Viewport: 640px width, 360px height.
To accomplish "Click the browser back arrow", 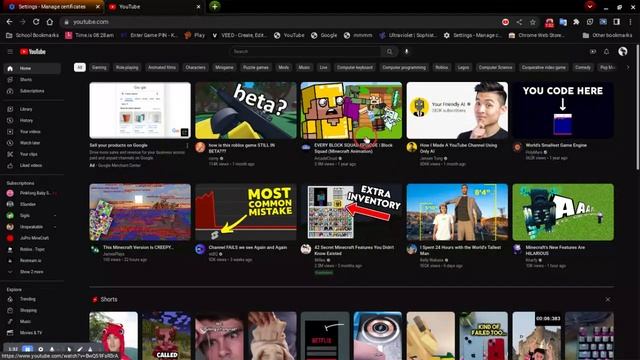I will [x=9, y=22].
